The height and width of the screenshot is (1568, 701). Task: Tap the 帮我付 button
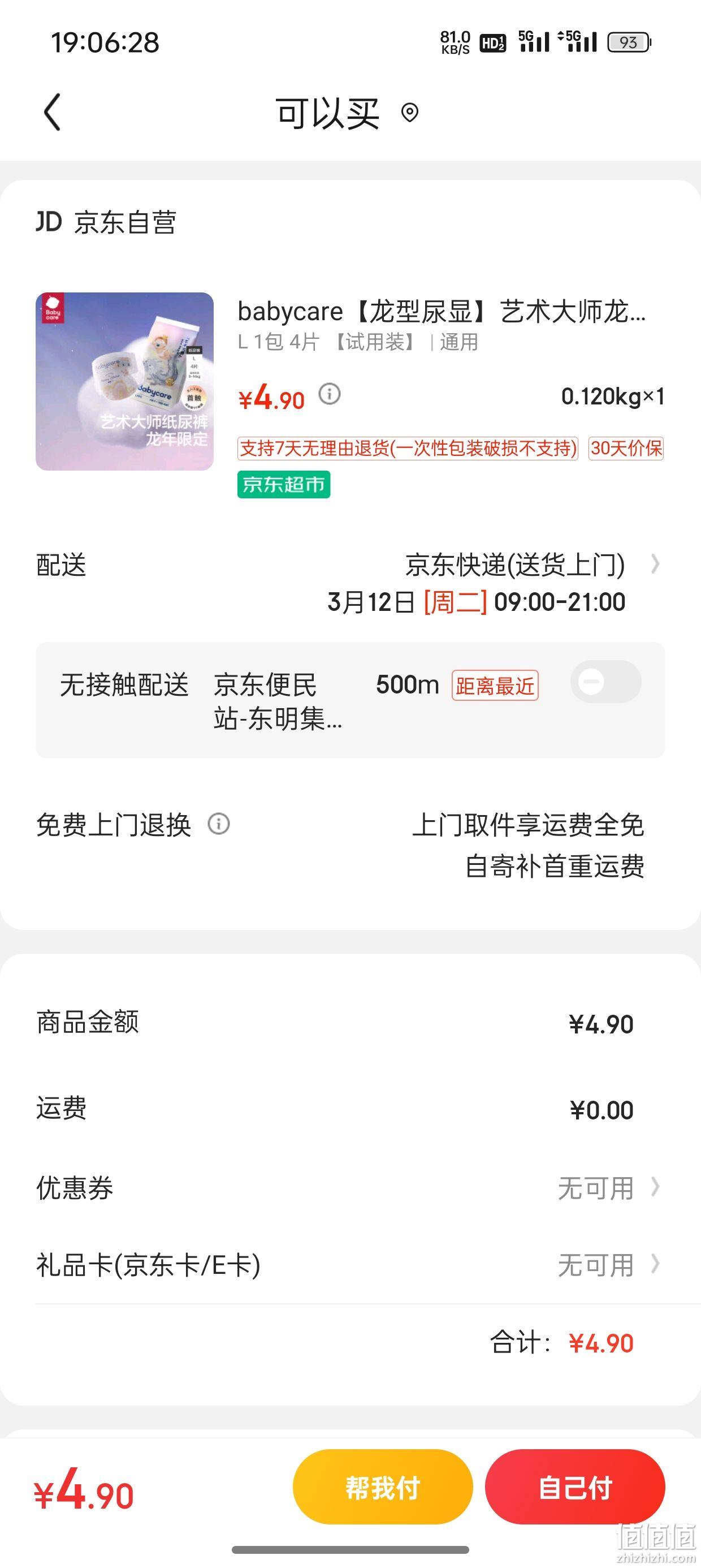(383, 1487)
